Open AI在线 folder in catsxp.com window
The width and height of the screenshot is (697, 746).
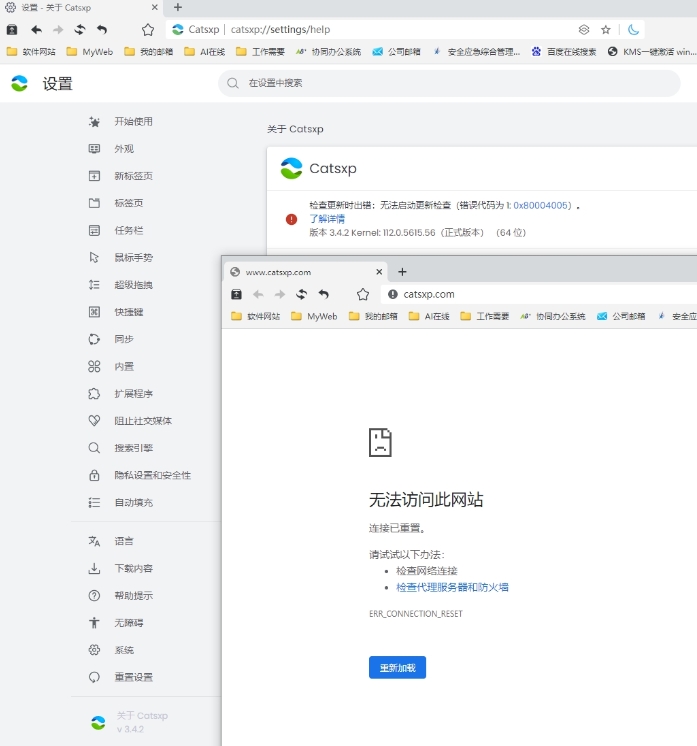tap(429, 316)
